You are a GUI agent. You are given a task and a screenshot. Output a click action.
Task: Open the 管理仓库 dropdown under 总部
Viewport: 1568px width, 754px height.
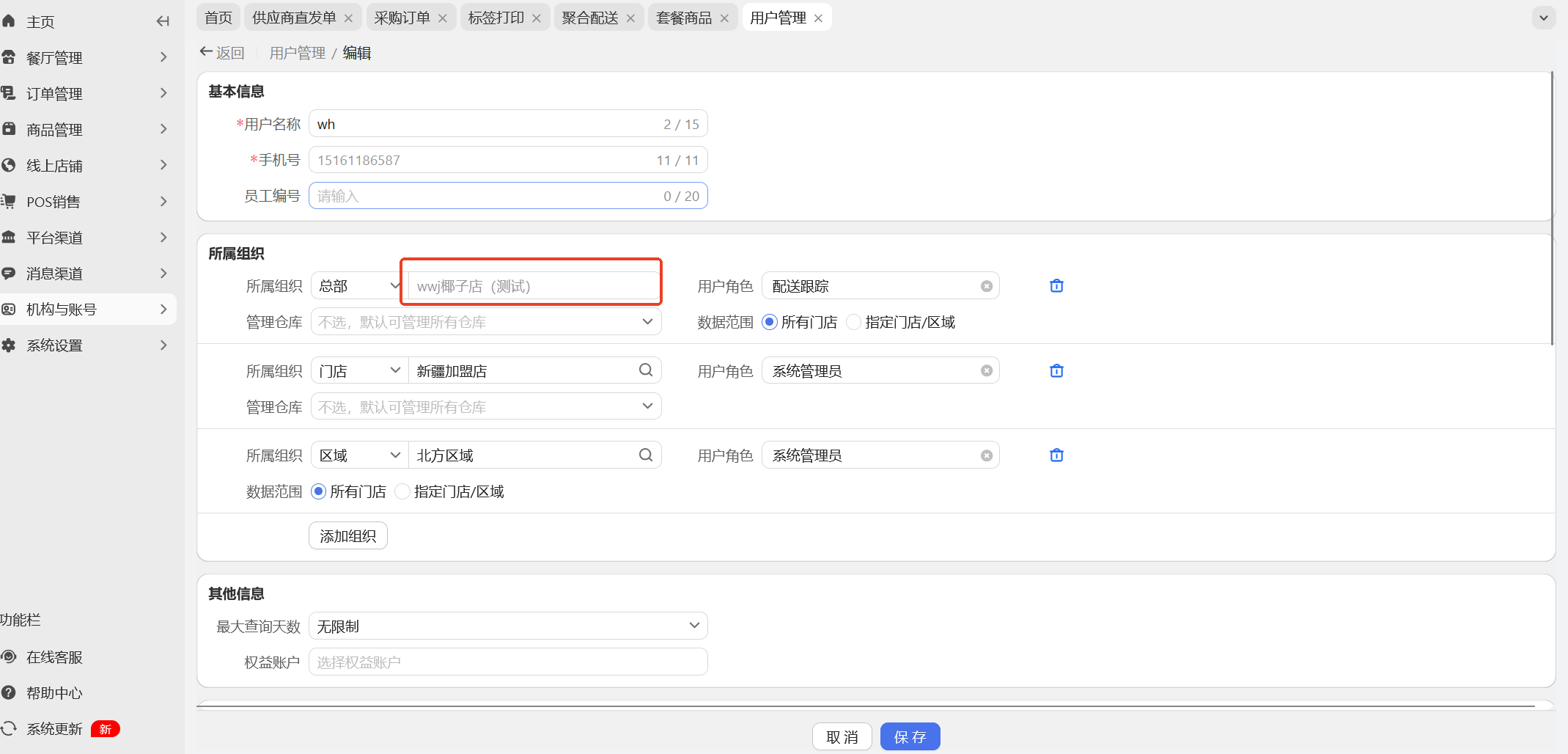[486, 322]
